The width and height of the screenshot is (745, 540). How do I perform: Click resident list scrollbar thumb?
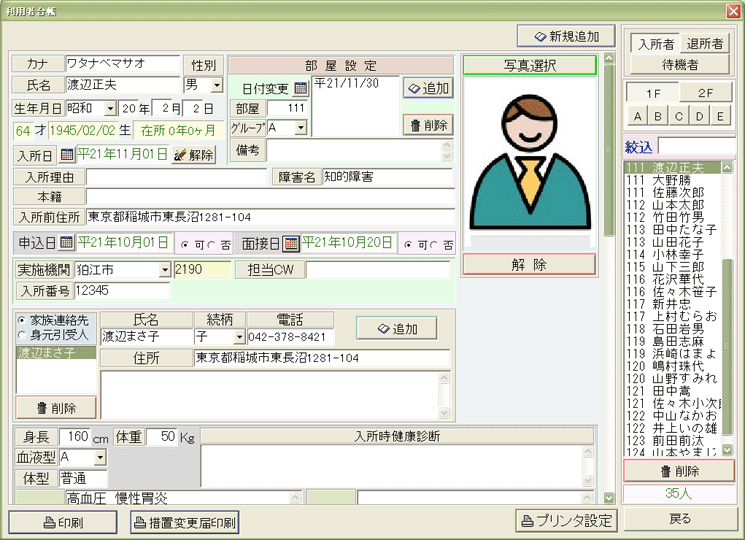tap(727, 347)
